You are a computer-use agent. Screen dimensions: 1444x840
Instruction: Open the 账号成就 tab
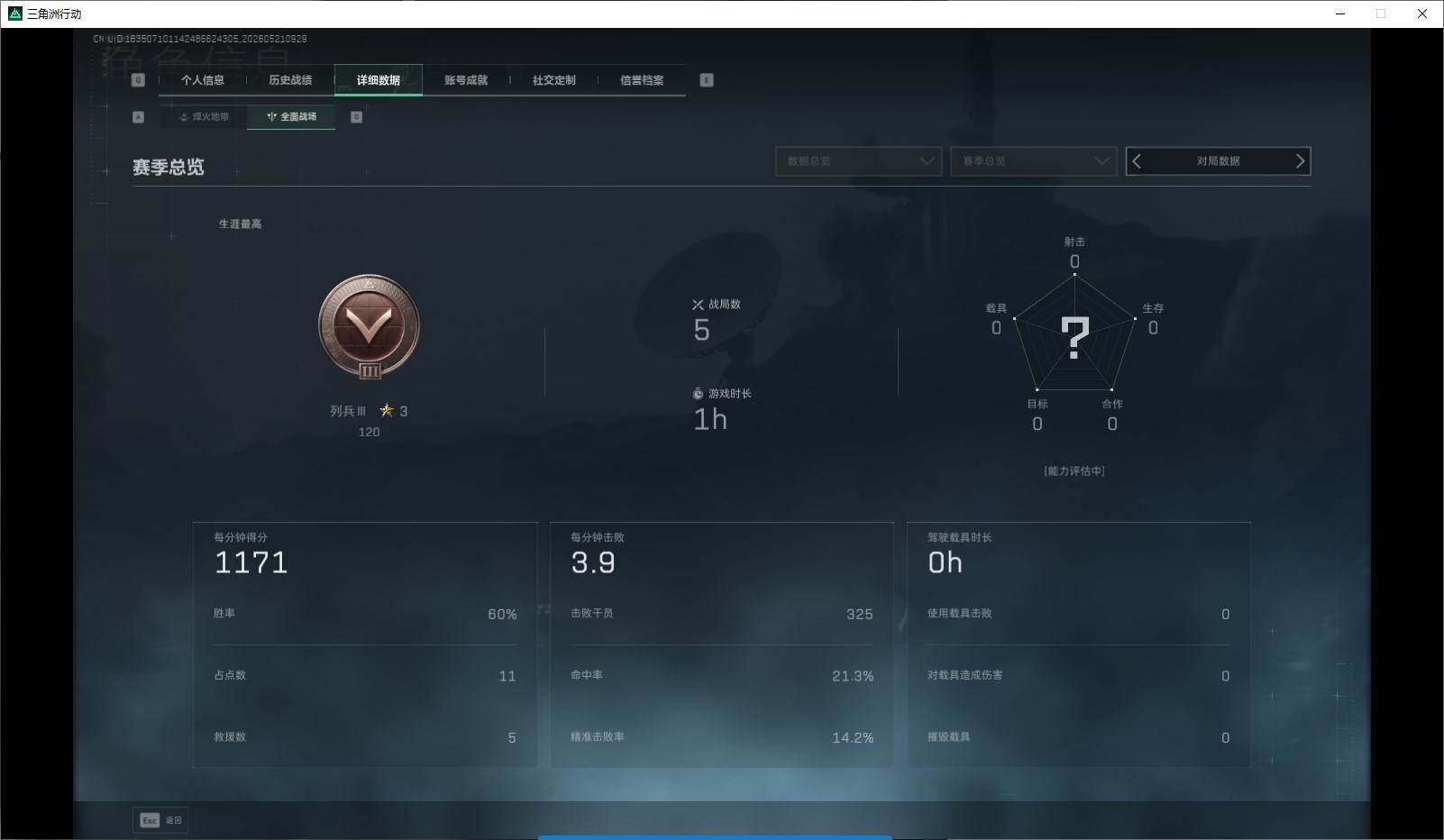click(x=466, y=80)
